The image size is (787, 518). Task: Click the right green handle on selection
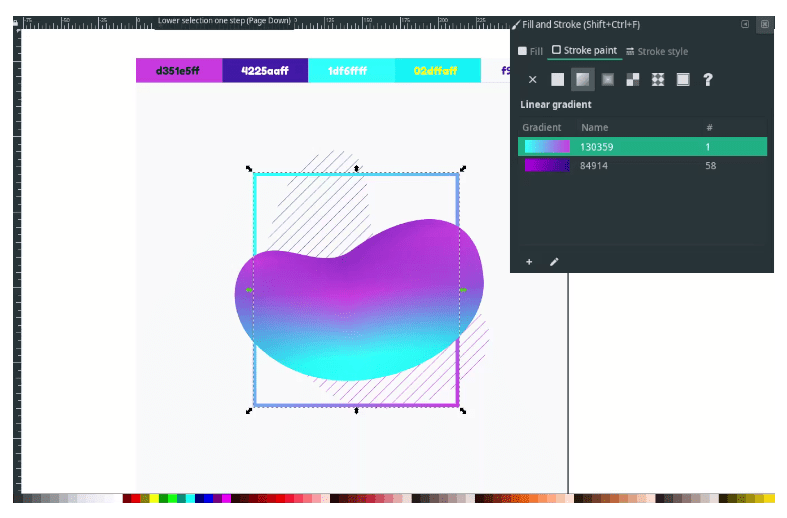point(463,290)
